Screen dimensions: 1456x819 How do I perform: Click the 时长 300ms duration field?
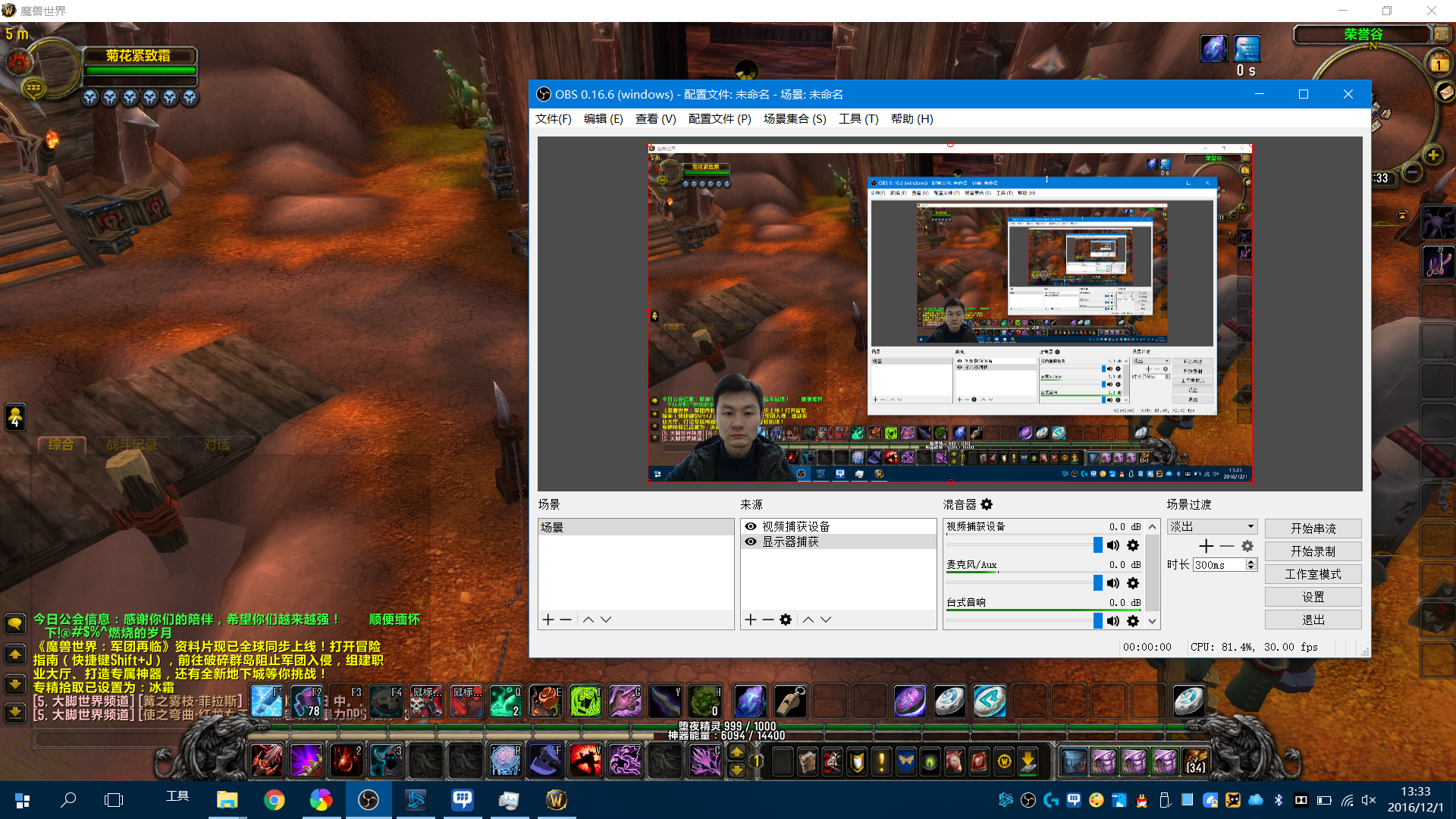coord(1219,565)
